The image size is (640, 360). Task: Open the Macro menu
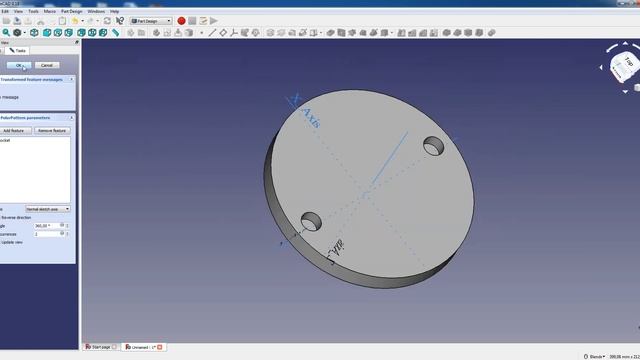[50, 11]
